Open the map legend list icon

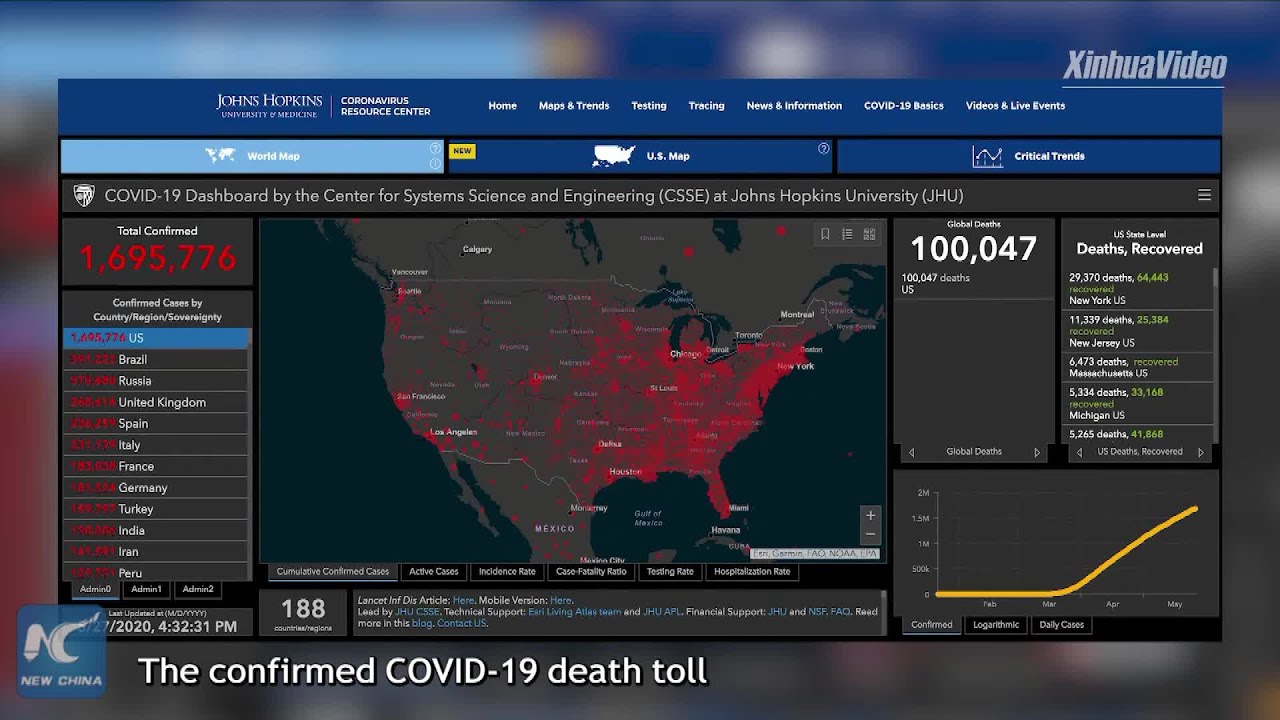(847, 234)
